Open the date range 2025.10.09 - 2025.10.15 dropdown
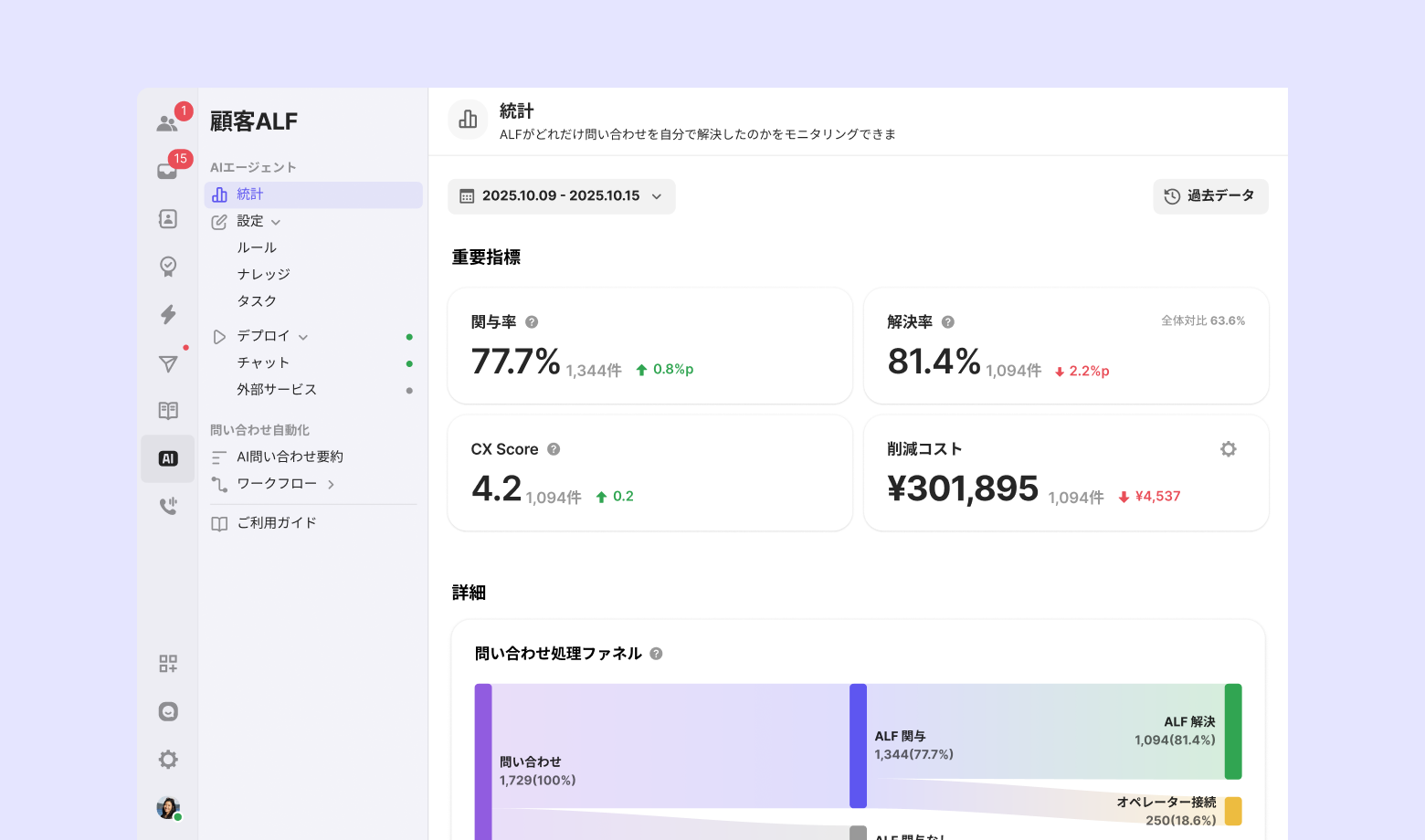This screenshot has width=1425, height=840. point(562,196)
